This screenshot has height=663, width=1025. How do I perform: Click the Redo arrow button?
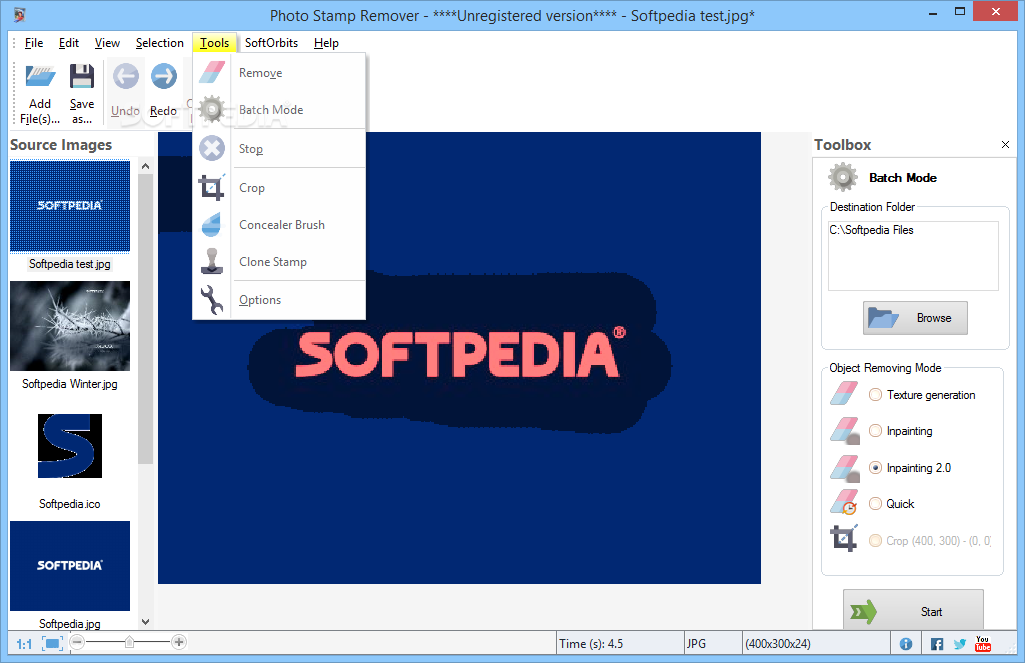click(x=163, y=76)
